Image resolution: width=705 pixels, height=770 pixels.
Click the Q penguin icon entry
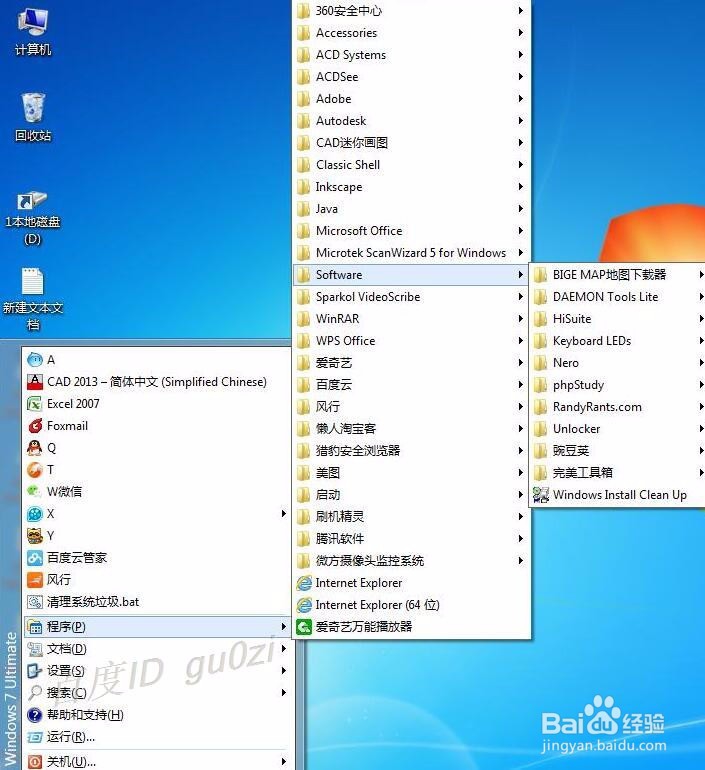tap(157, 448)
